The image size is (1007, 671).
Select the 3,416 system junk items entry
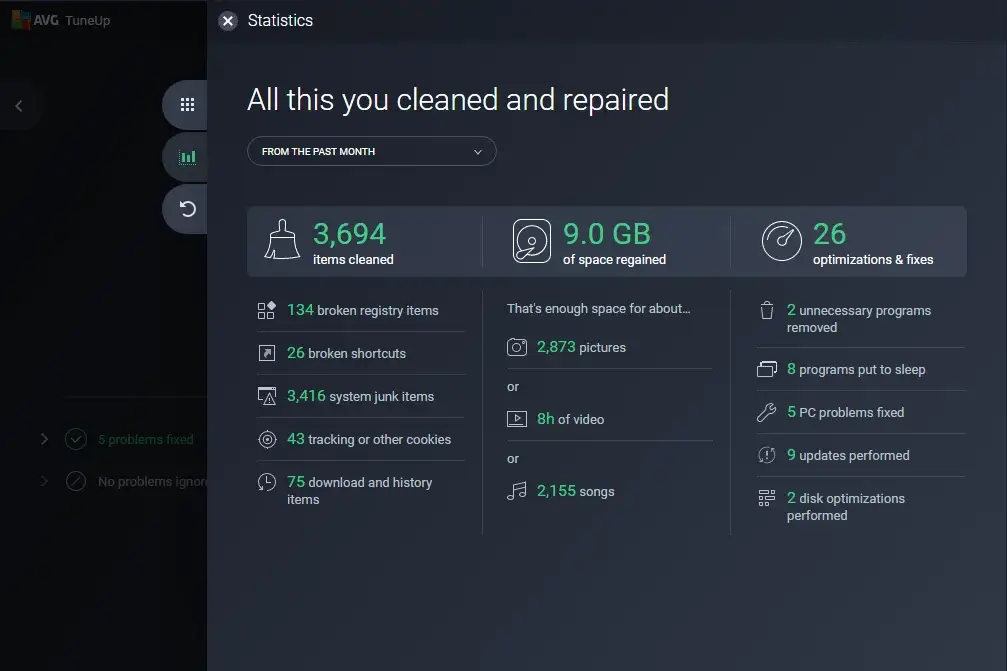coord(360,396)
